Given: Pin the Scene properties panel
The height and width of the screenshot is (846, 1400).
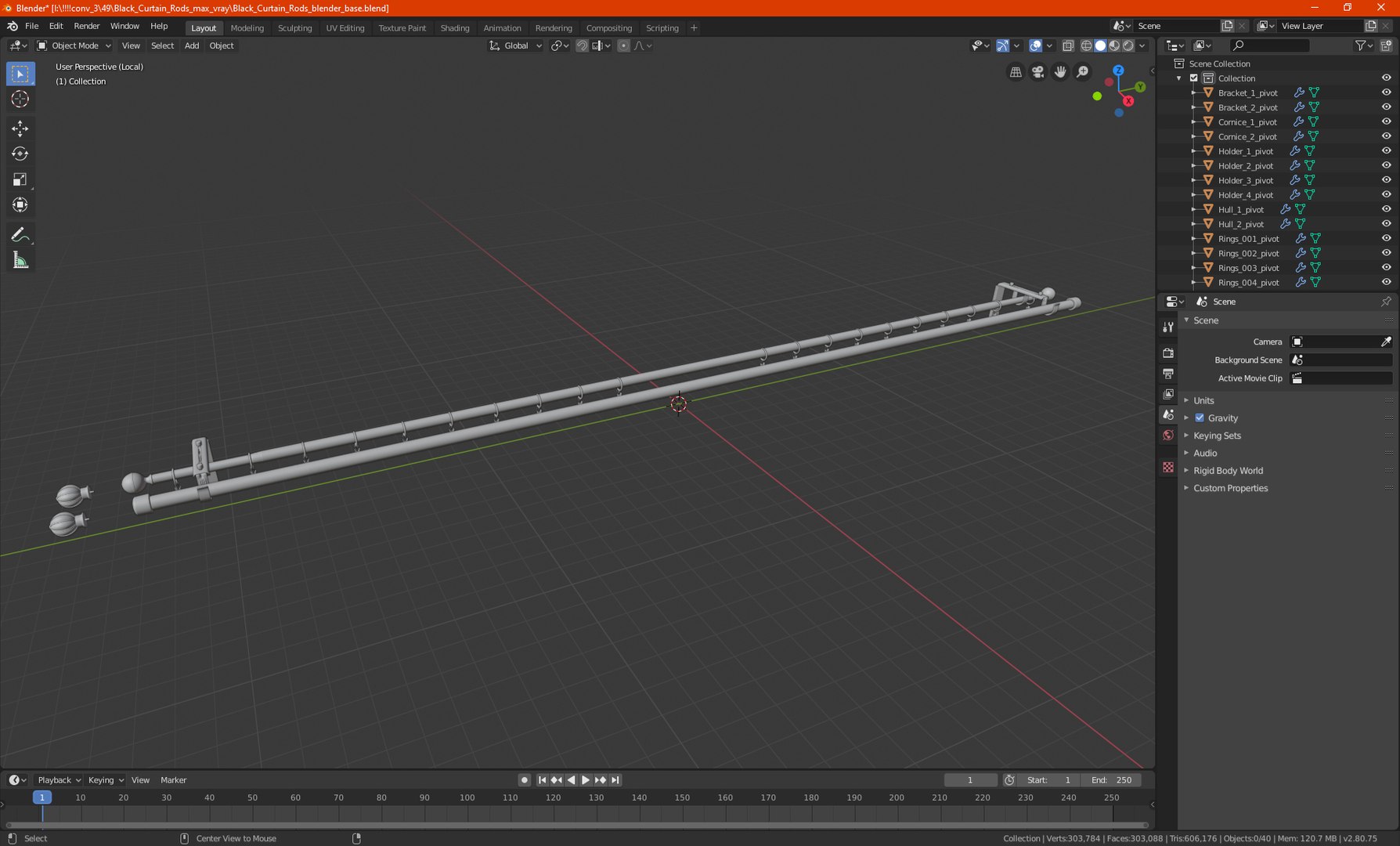Looking at the screenshot, I should coord(1386,302).
